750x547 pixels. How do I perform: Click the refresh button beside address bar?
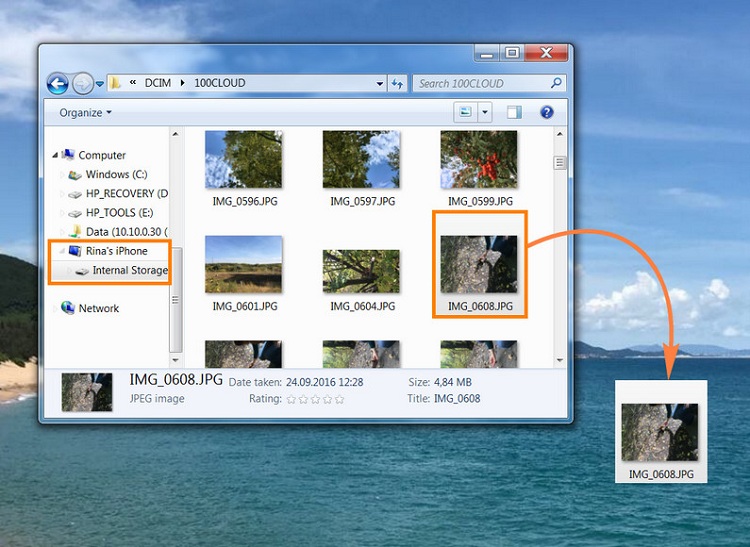(396, 84)
